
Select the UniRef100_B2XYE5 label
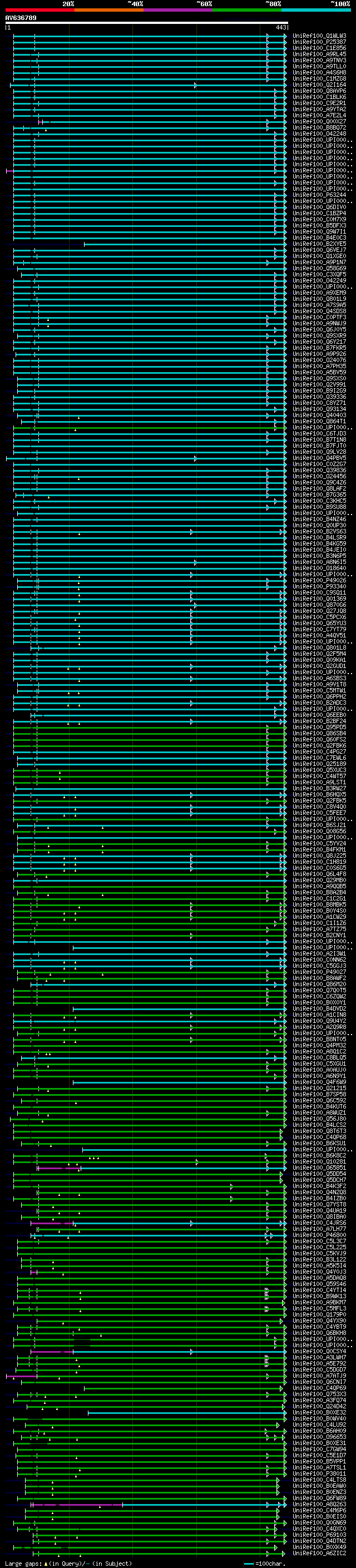(319, 244)
